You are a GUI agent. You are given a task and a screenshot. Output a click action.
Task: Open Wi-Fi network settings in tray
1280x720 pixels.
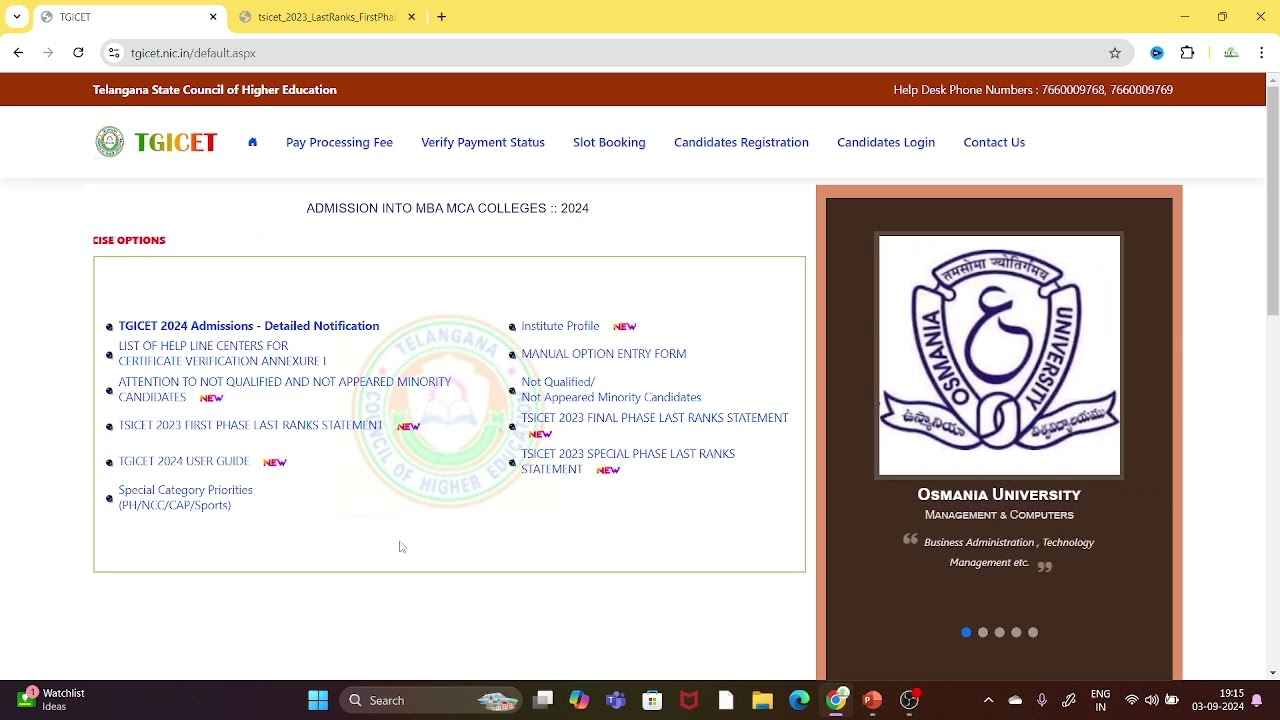pos(1132,700)
